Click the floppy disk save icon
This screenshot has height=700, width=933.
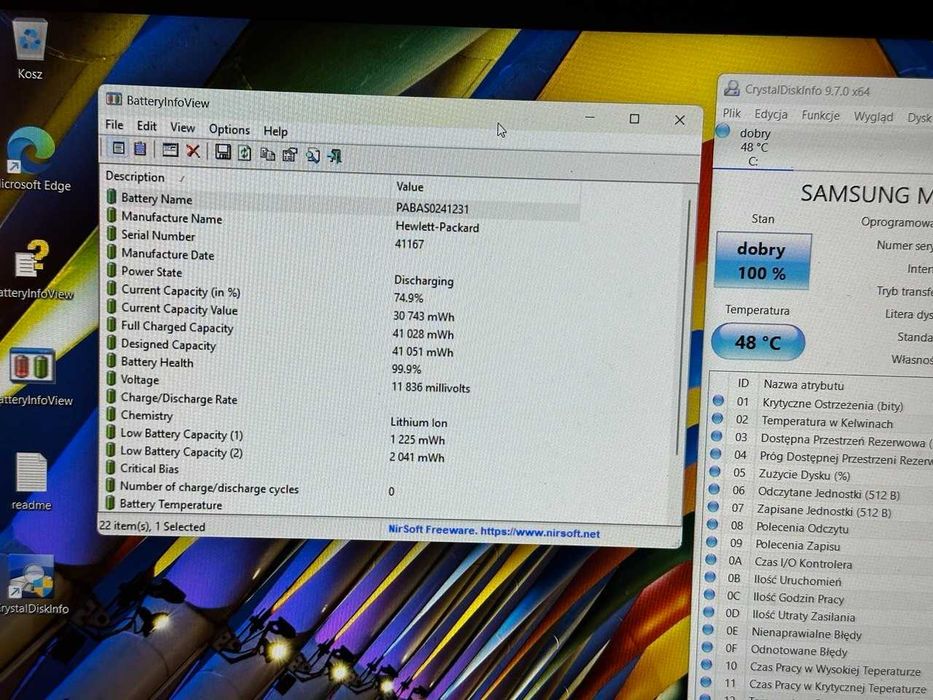tap(223, 152)
